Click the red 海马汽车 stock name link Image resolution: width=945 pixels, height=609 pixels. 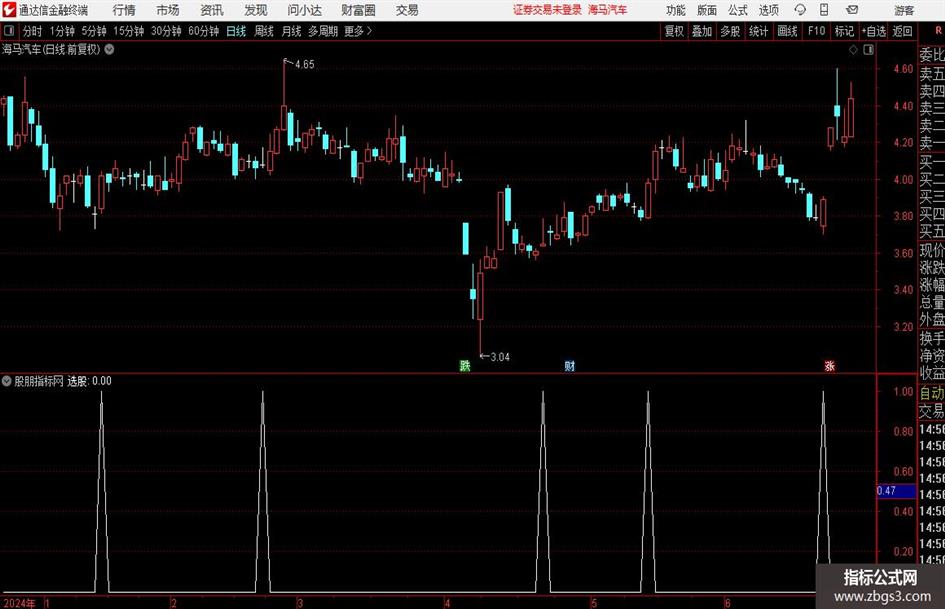click(x=608, y=10)
